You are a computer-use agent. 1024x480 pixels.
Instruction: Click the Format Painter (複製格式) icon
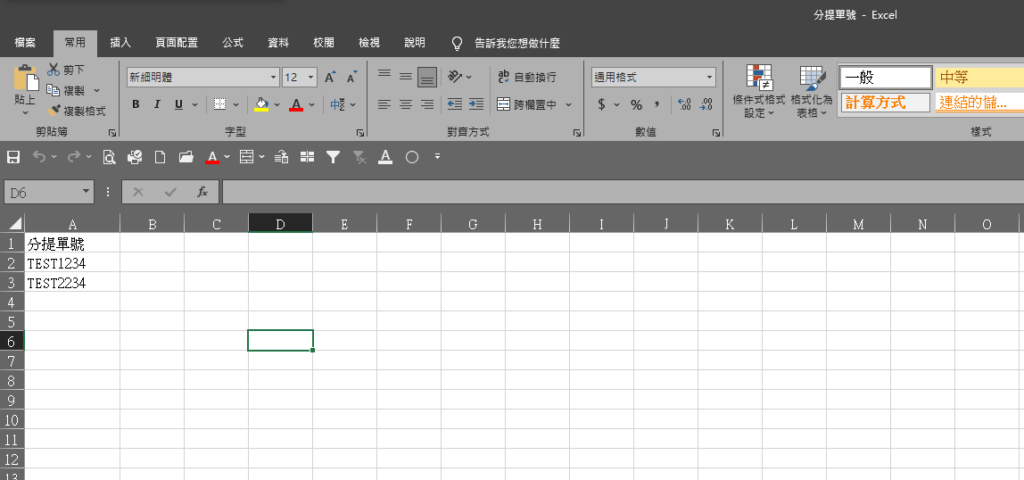[x=55, y=111]
